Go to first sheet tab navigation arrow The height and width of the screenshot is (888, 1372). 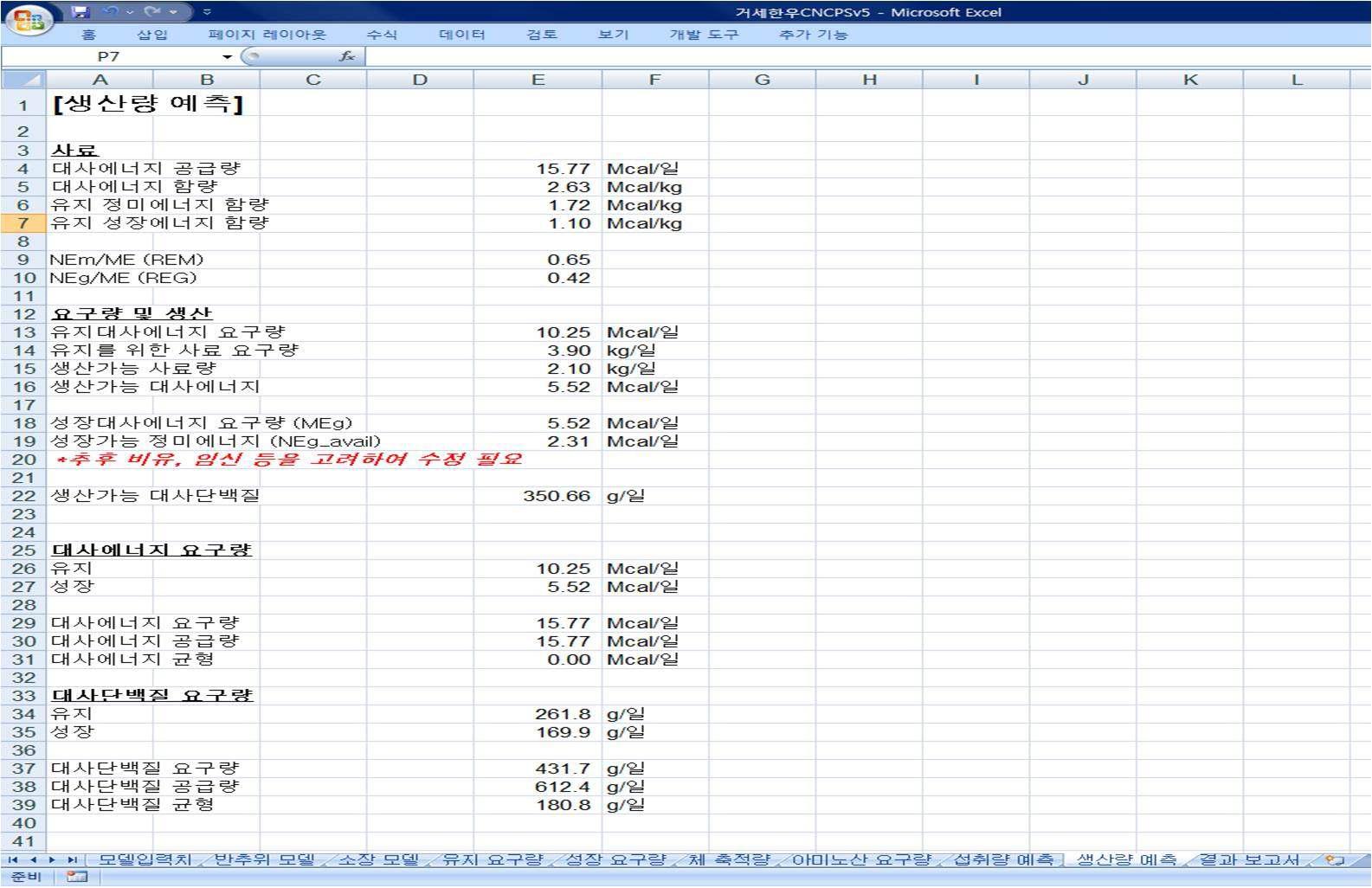[x=13, y=859]
